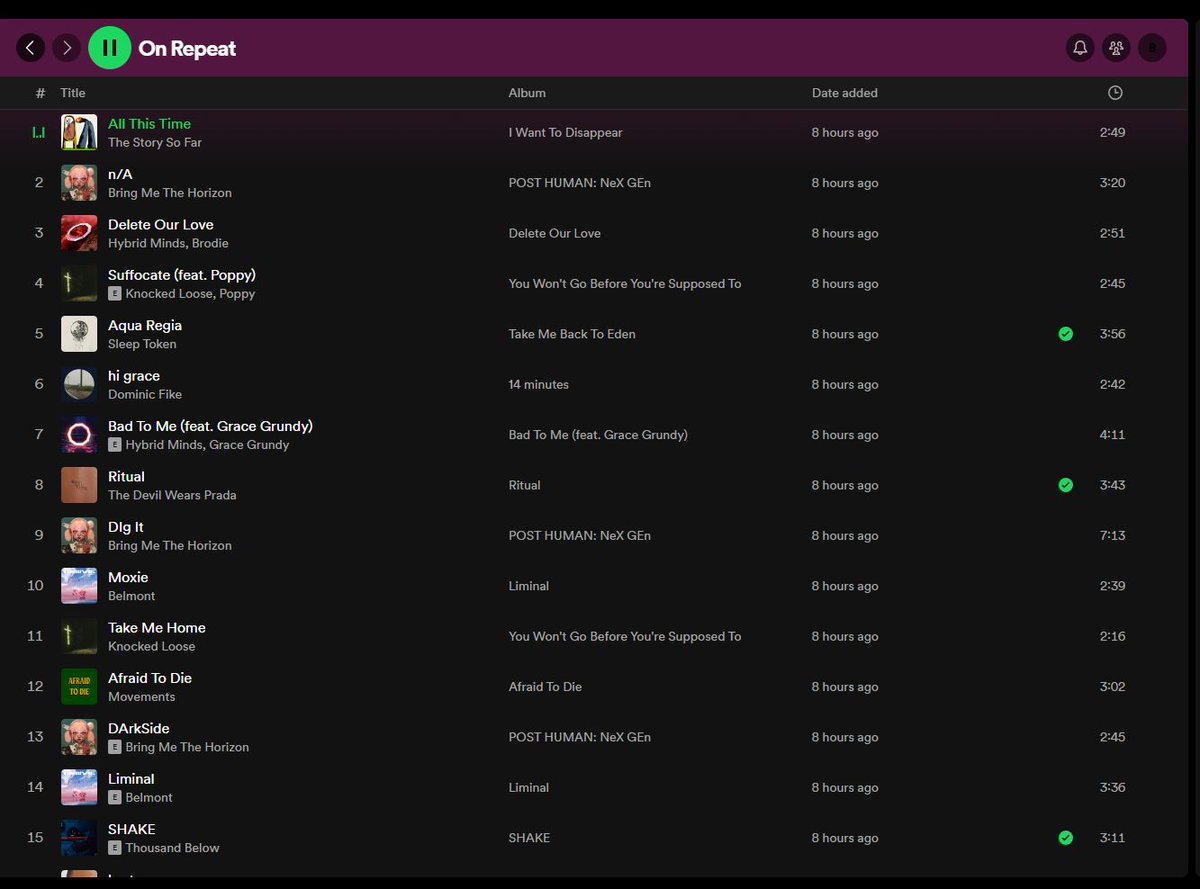Click the 7:13 duration of DIg It
The height and width of the screenshot is (889, 1200).
(1112, 536)
